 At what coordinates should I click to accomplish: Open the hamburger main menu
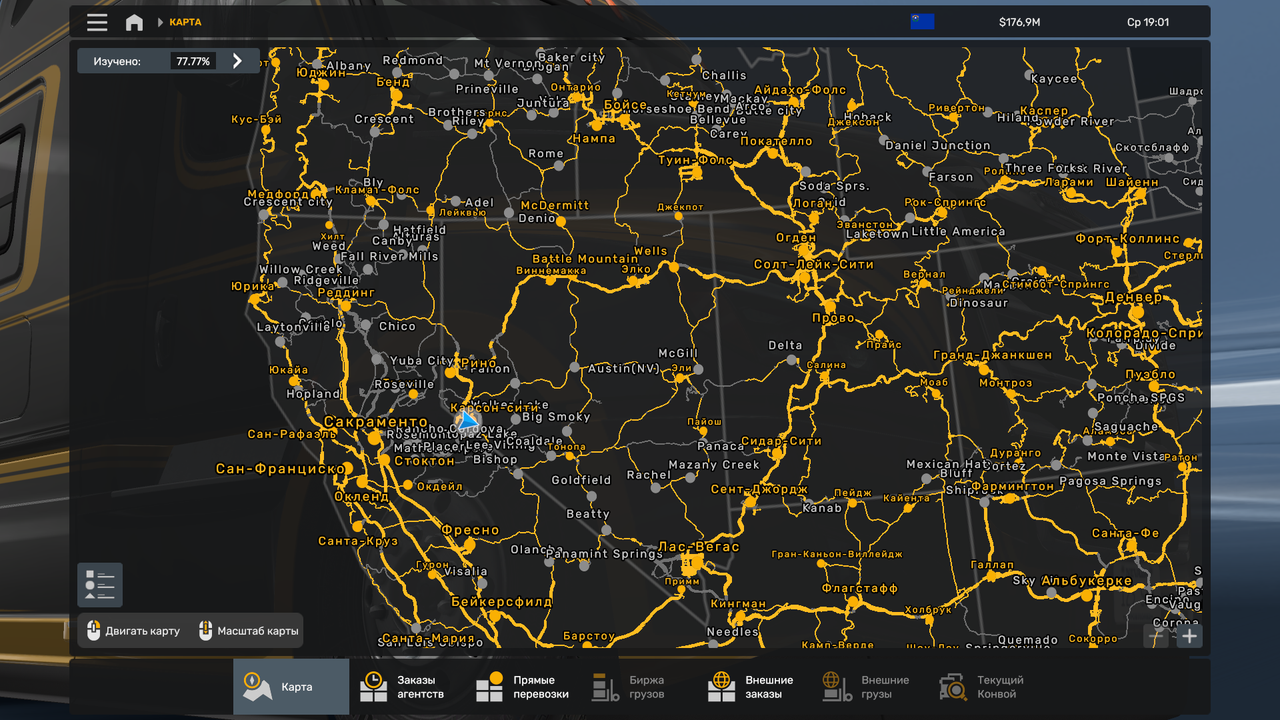click(x=97, y=22)
